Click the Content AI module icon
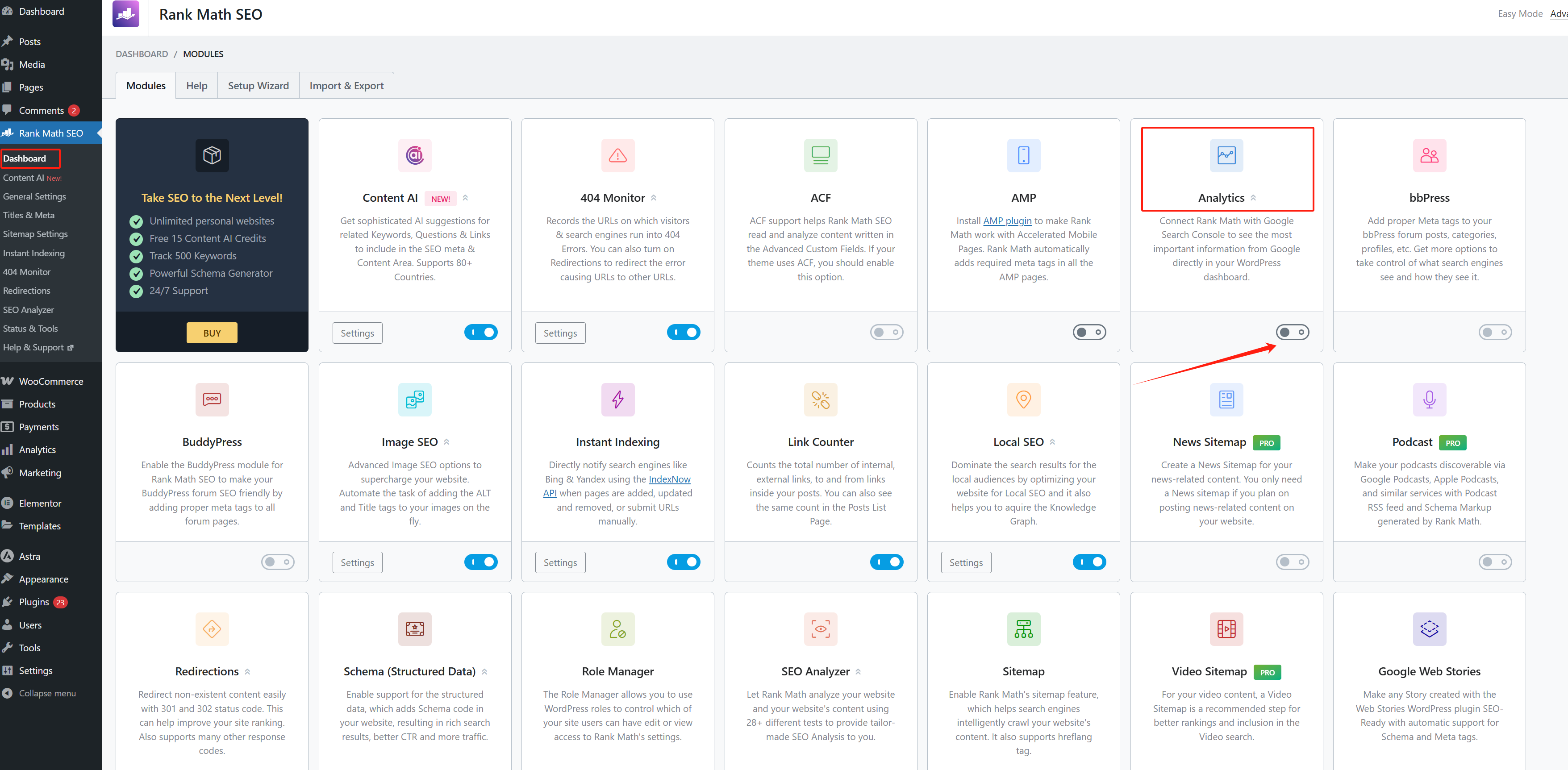Viewport: 1568px width, 770px height. pyautogui.click(x=414, y=155)
